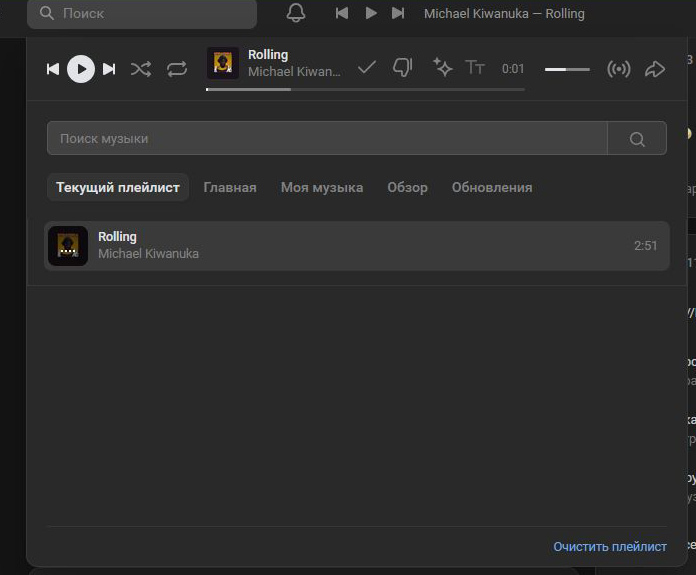
Task: Adjust the volume slider
Action: pyautogui.click(x=567, y=69)
